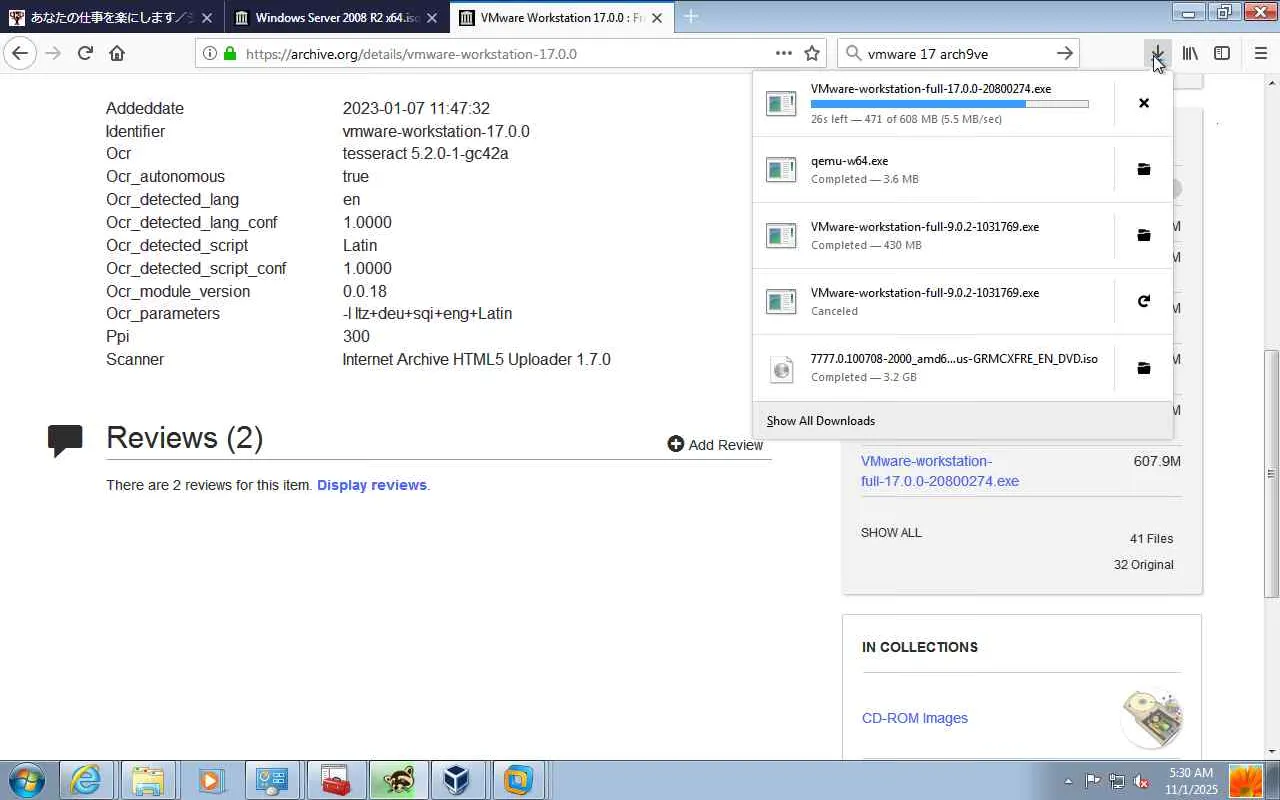Reload the current archive.org page
This screenshot has width=1280, height=800.
tap(85, 54)
